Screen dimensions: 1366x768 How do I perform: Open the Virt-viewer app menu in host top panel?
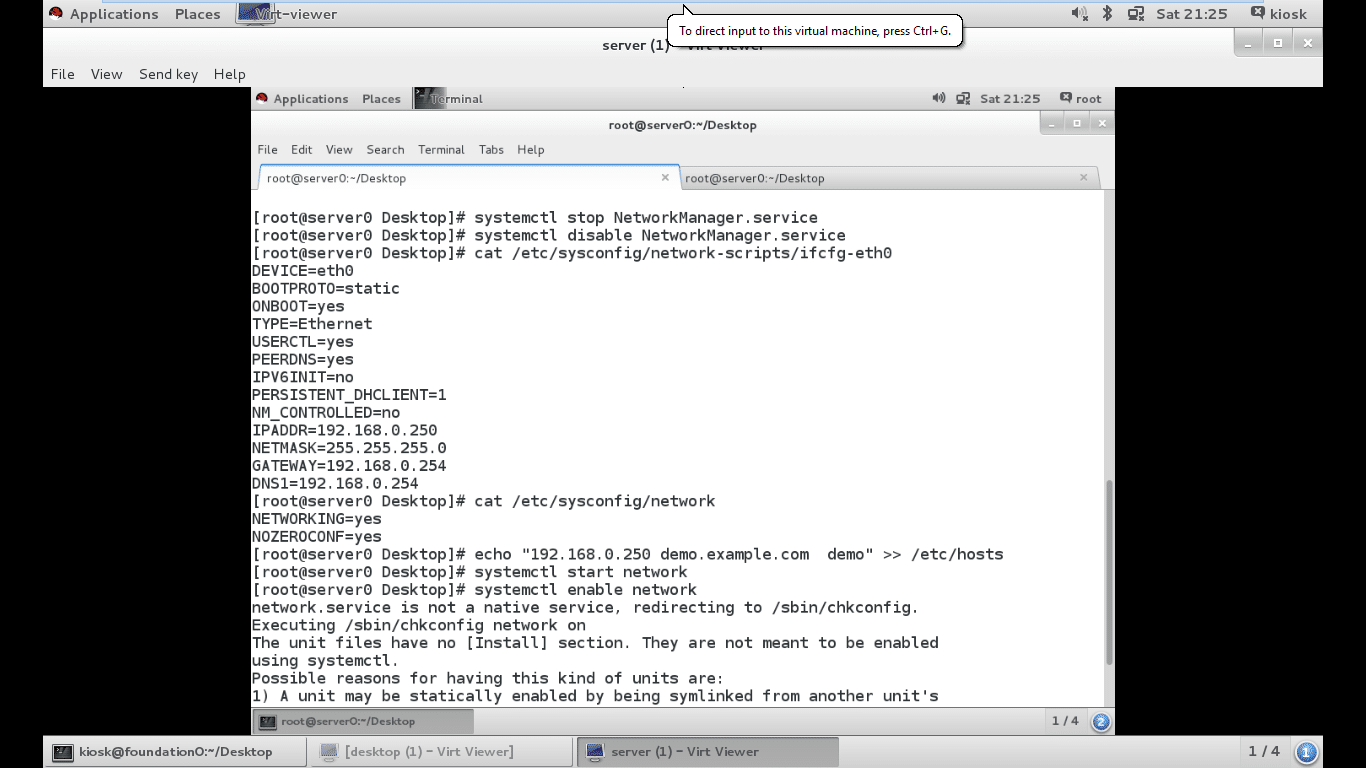click(287, 14)
